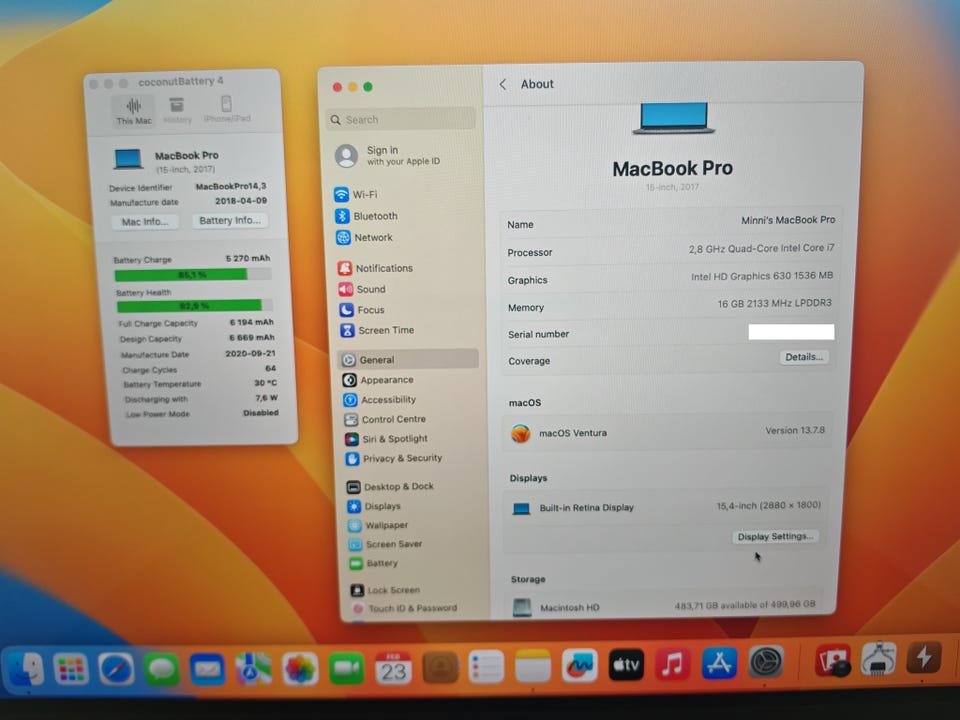Click the macOS Ventura row
The width and height of the screenshot is (960, 720).
(x=668, y=432)
